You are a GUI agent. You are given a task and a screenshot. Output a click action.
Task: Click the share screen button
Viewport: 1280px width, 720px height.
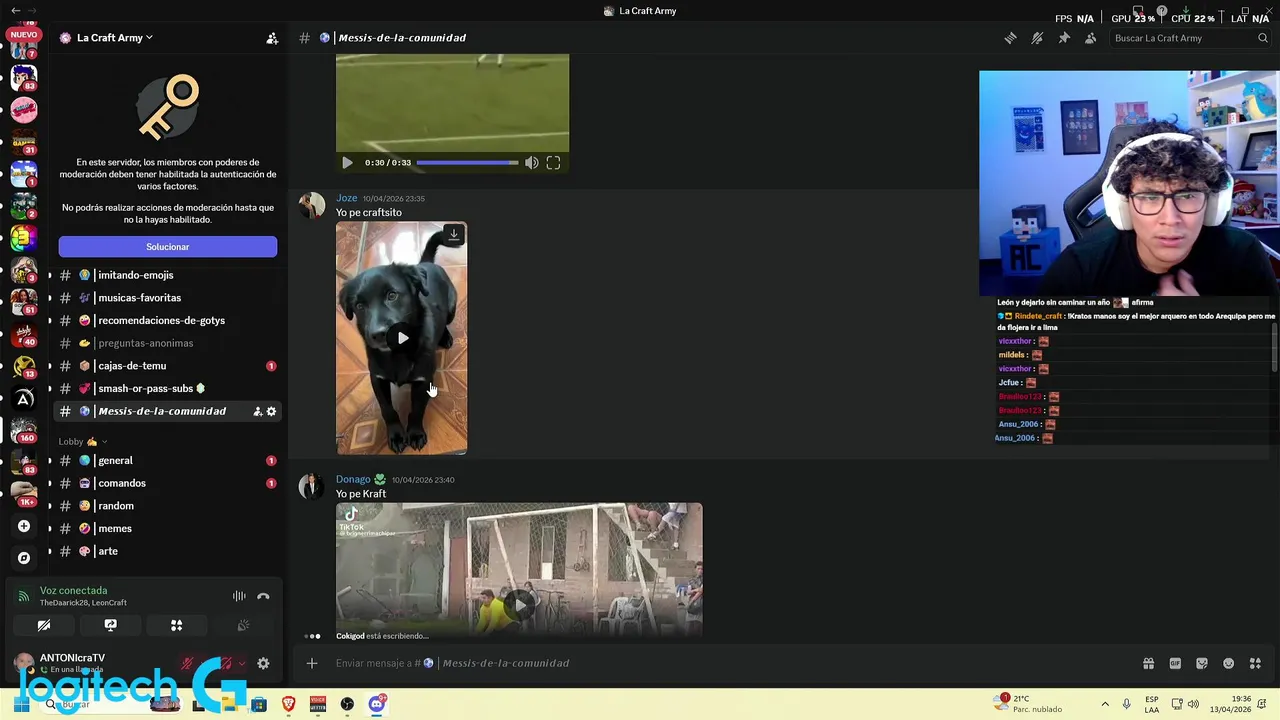click(x=110, y=625)
